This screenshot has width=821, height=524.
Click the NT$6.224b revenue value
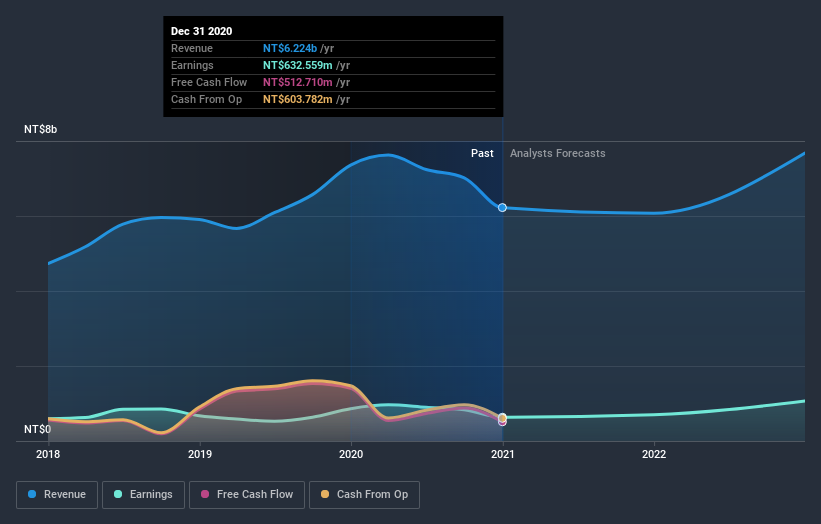coord(290,48)
